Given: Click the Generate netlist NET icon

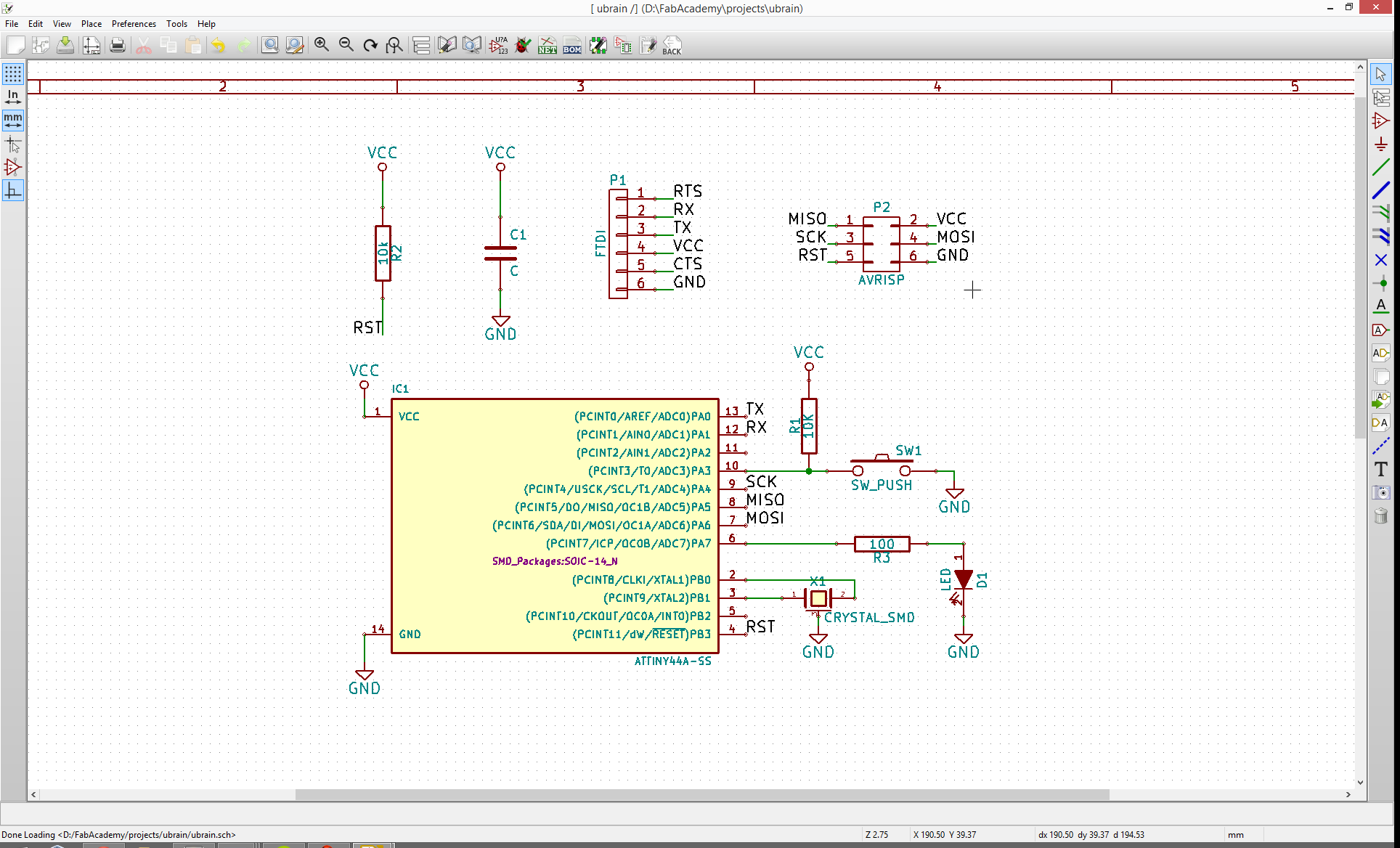Looking at the screenshot, I should point(548,46).
